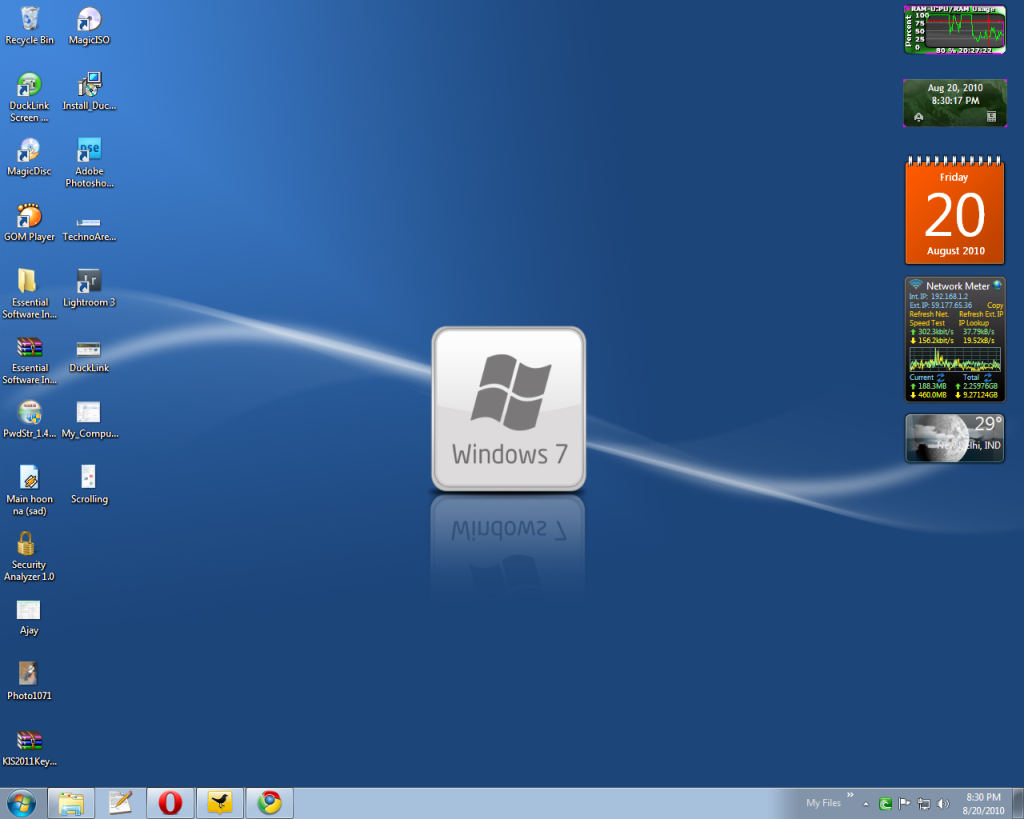
Task: Click the My Files toolbar label
Action: pos(824,803)
